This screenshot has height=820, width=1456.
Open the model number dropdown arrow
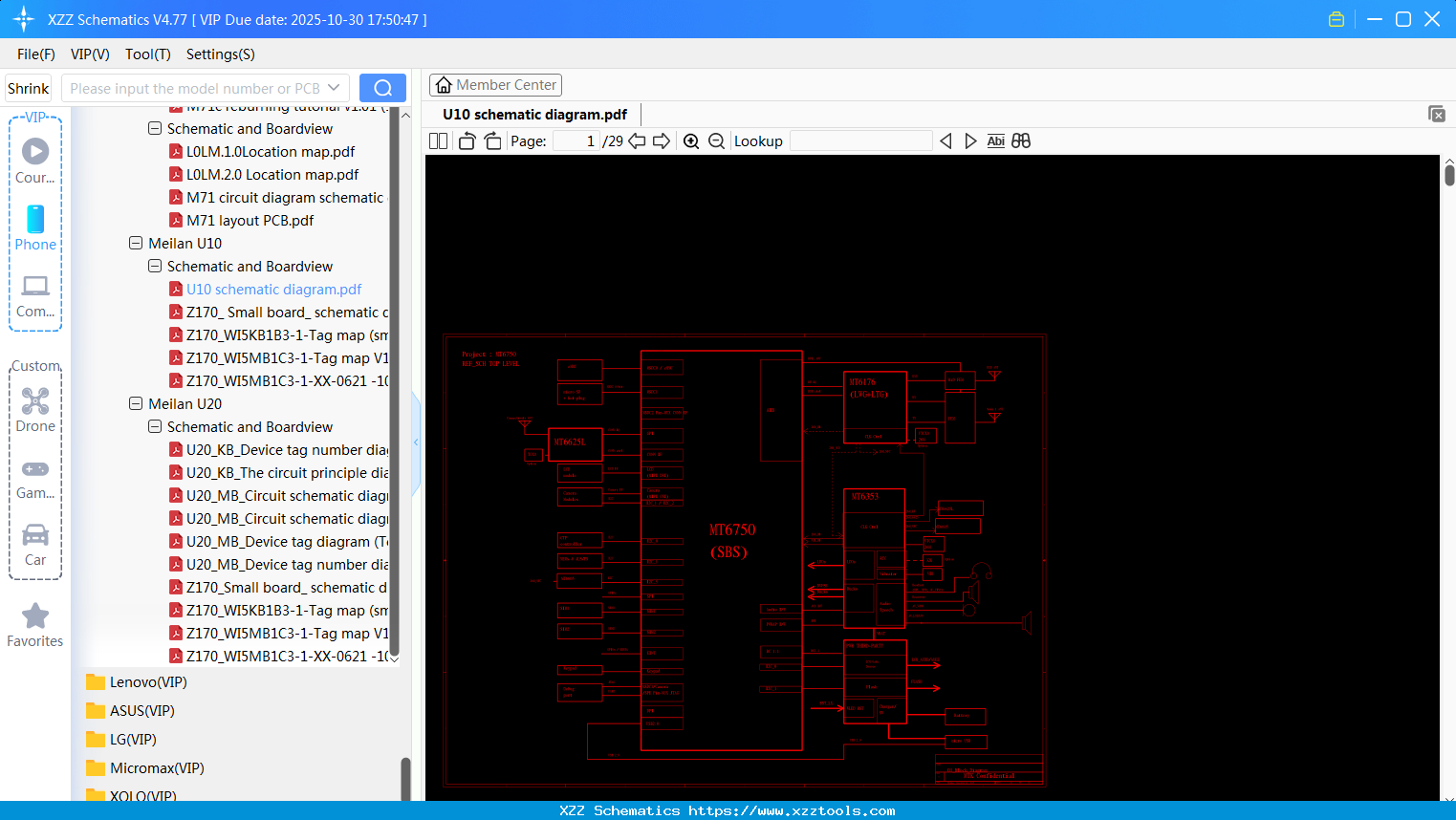pos(333,87)
